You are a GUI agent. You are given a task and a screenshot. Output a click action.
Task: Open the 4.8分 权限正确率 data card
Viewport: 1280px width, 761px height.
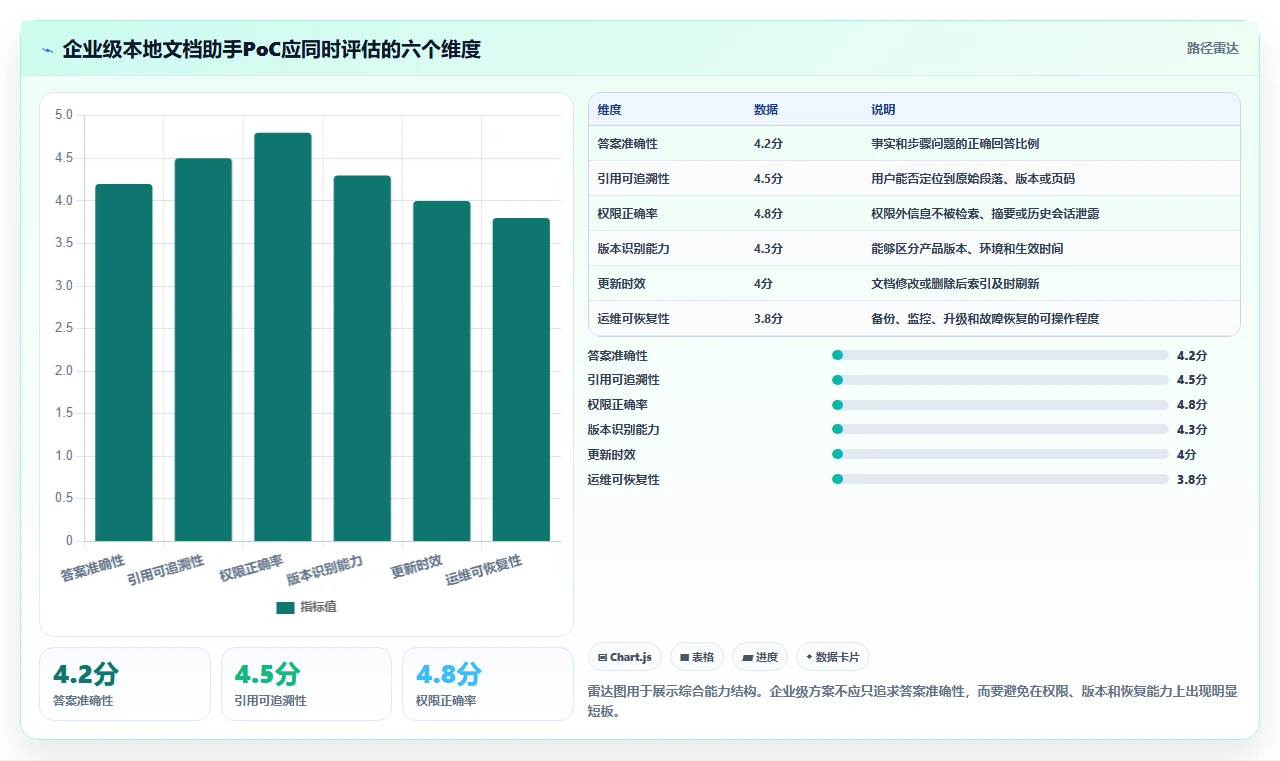click(x=487, y=684)
